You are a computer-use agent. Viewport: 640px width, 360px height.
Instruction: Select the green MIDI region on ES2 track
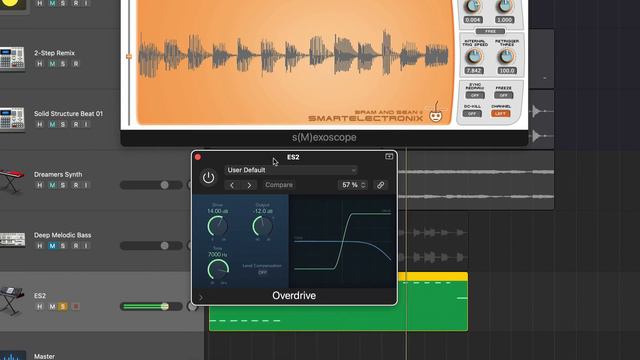[x=338, y=302]
